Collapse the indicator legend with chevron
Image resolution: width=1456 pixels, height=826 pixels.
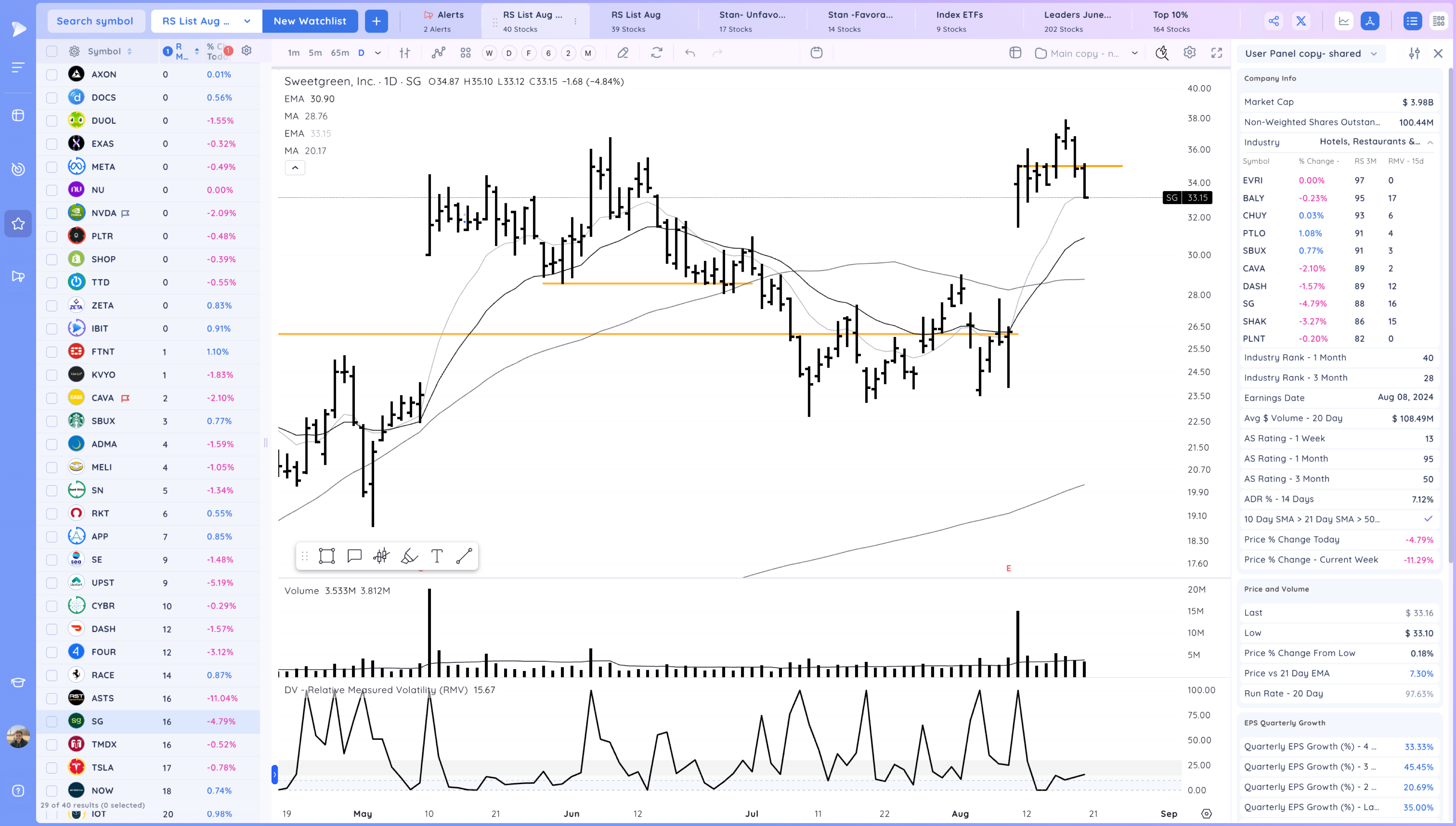click(x=295, y=167)
